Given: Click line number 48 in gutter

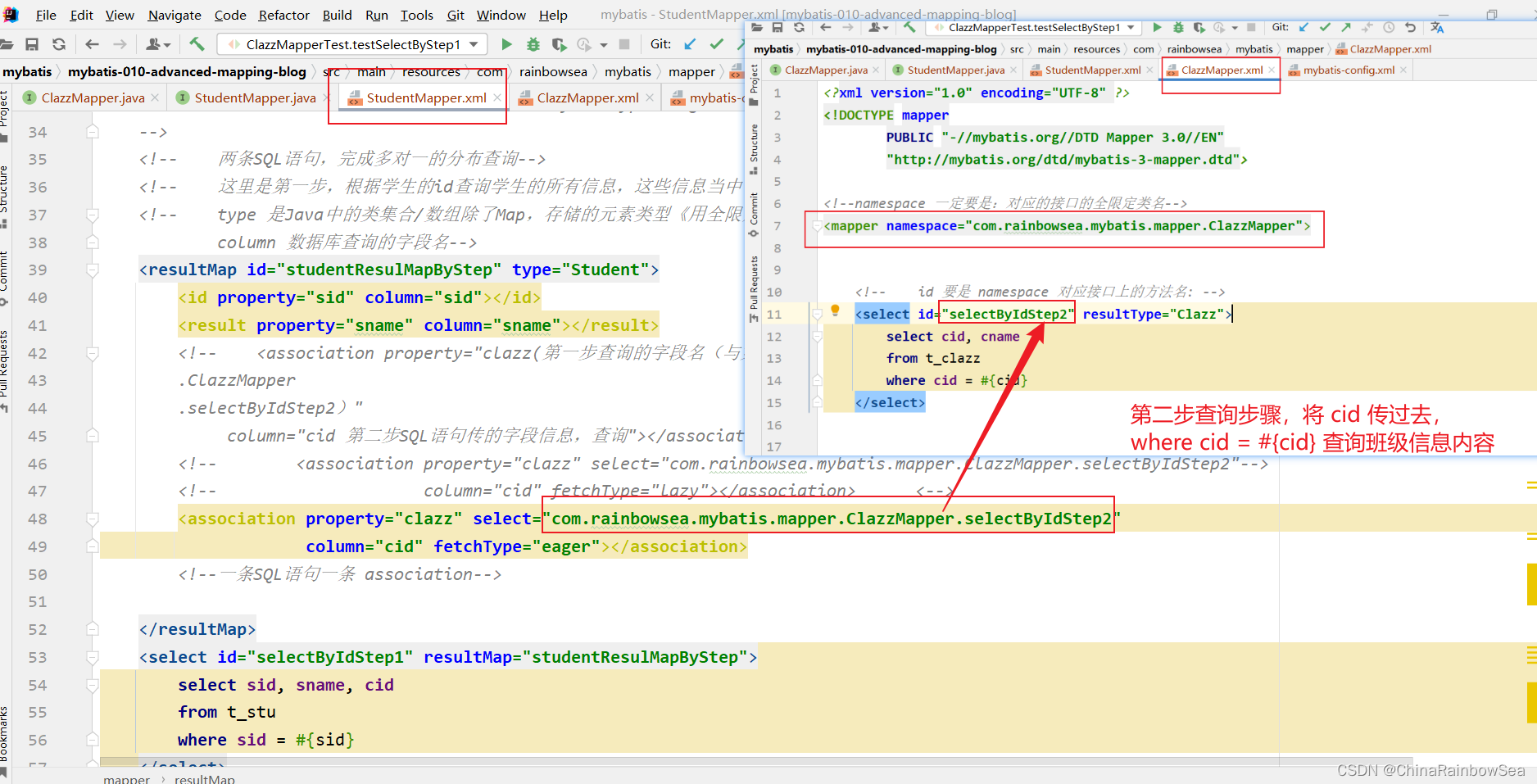Looking at the screenshot, I should [x=38, y=519].
